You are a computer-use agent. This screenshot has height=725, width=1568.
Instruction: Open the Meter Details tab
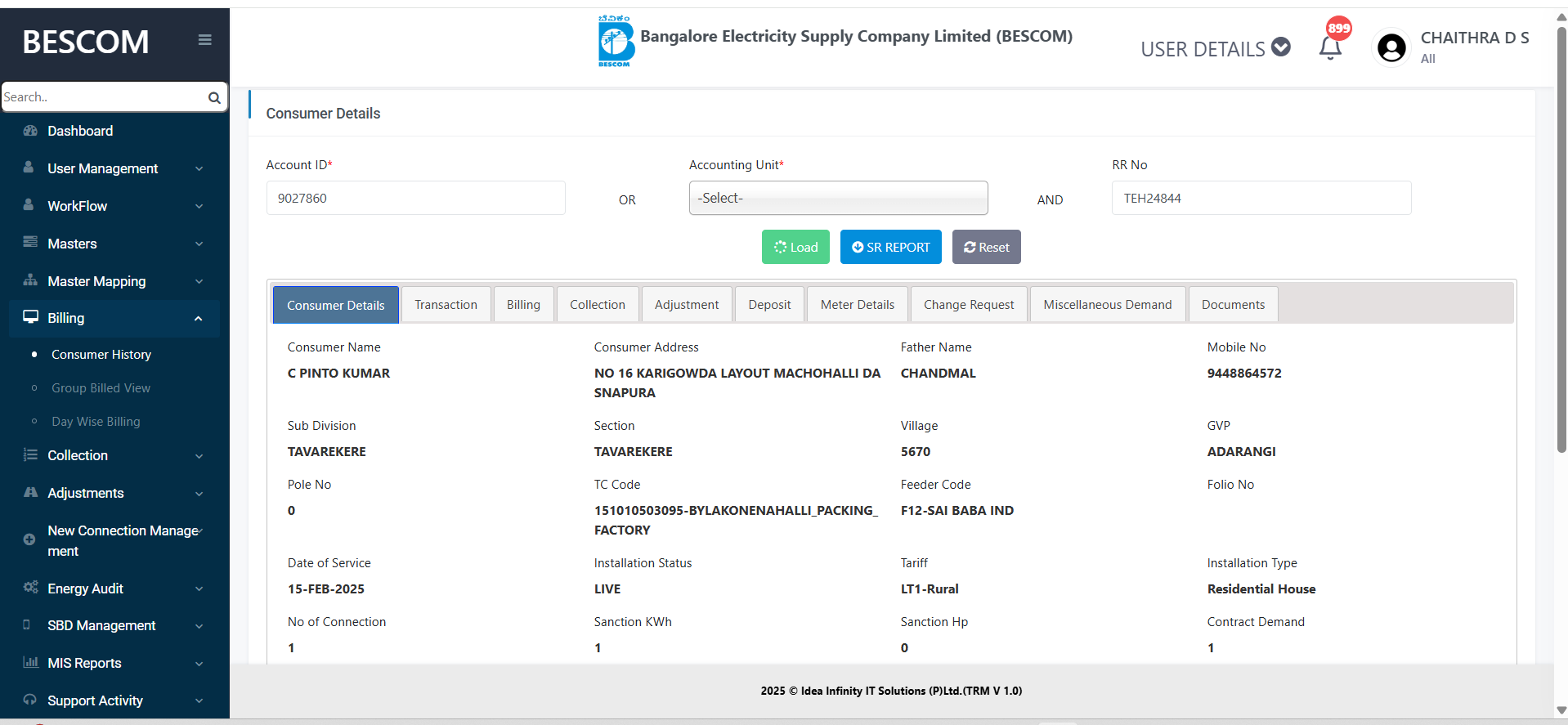click(x=858, y=304)
